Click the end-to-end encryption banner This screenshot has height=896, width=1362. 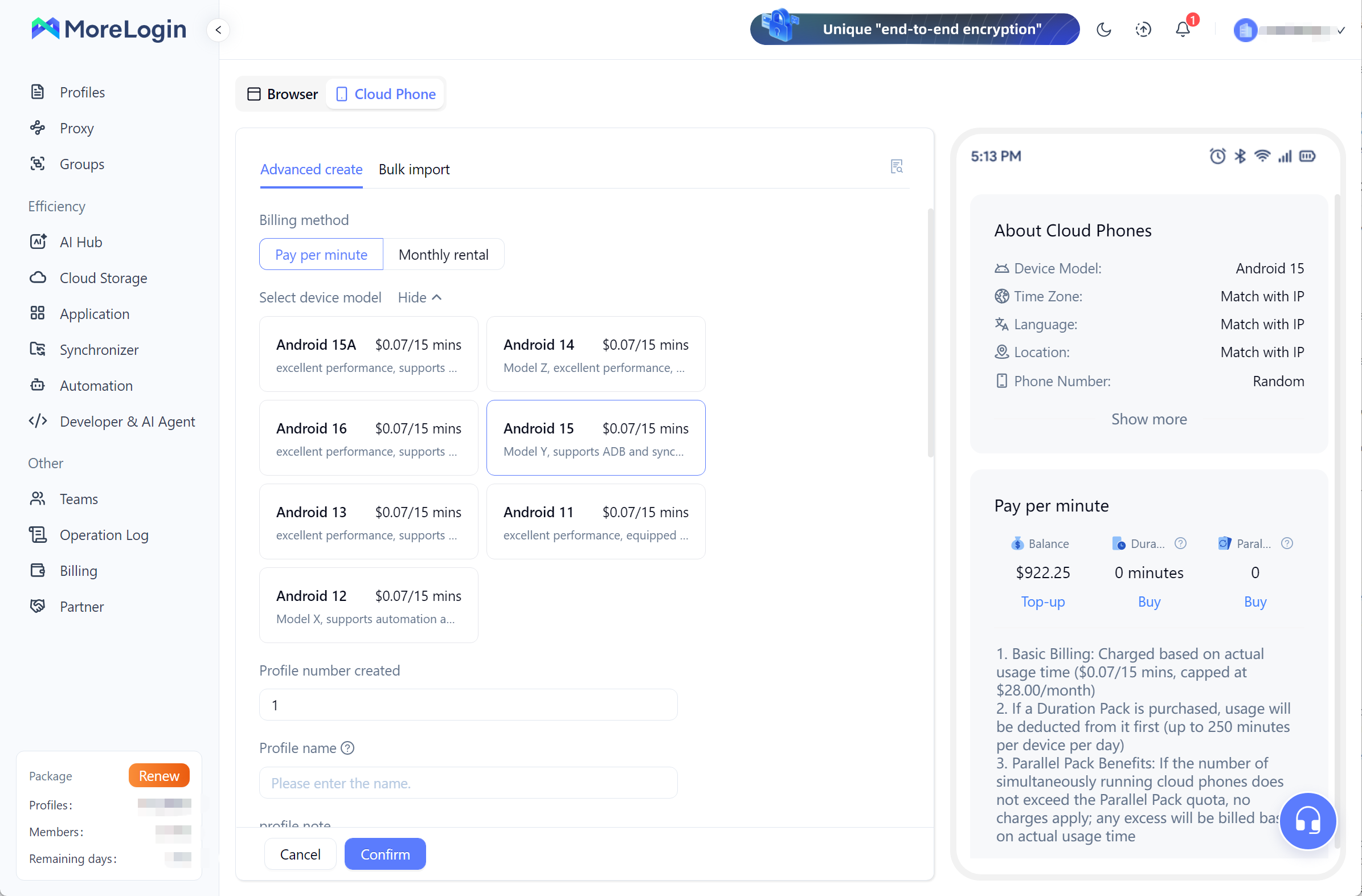914,28
